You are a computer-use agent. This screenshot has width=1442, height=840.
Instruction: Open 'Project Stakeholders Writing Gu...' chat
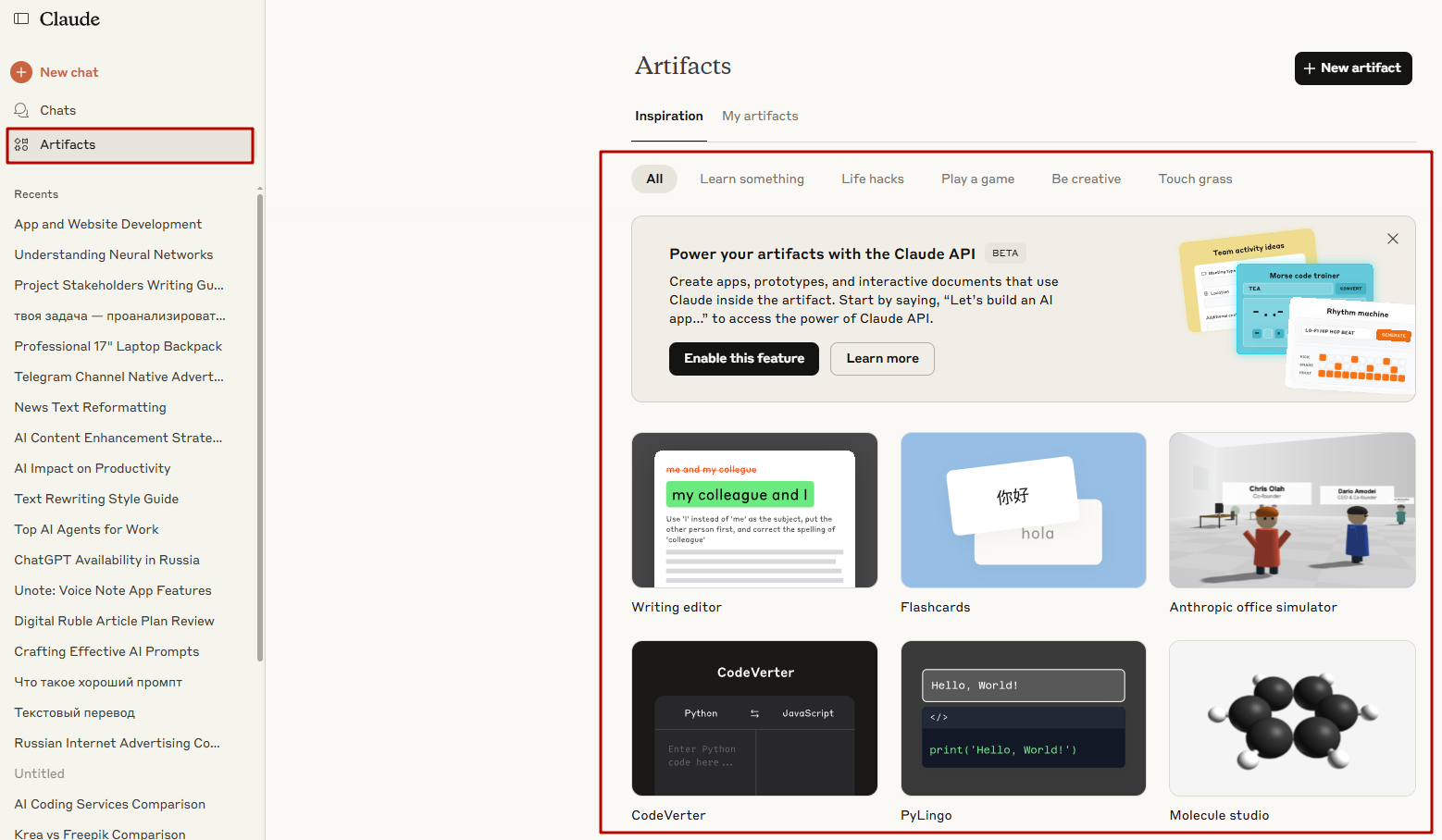pos(118,285)
